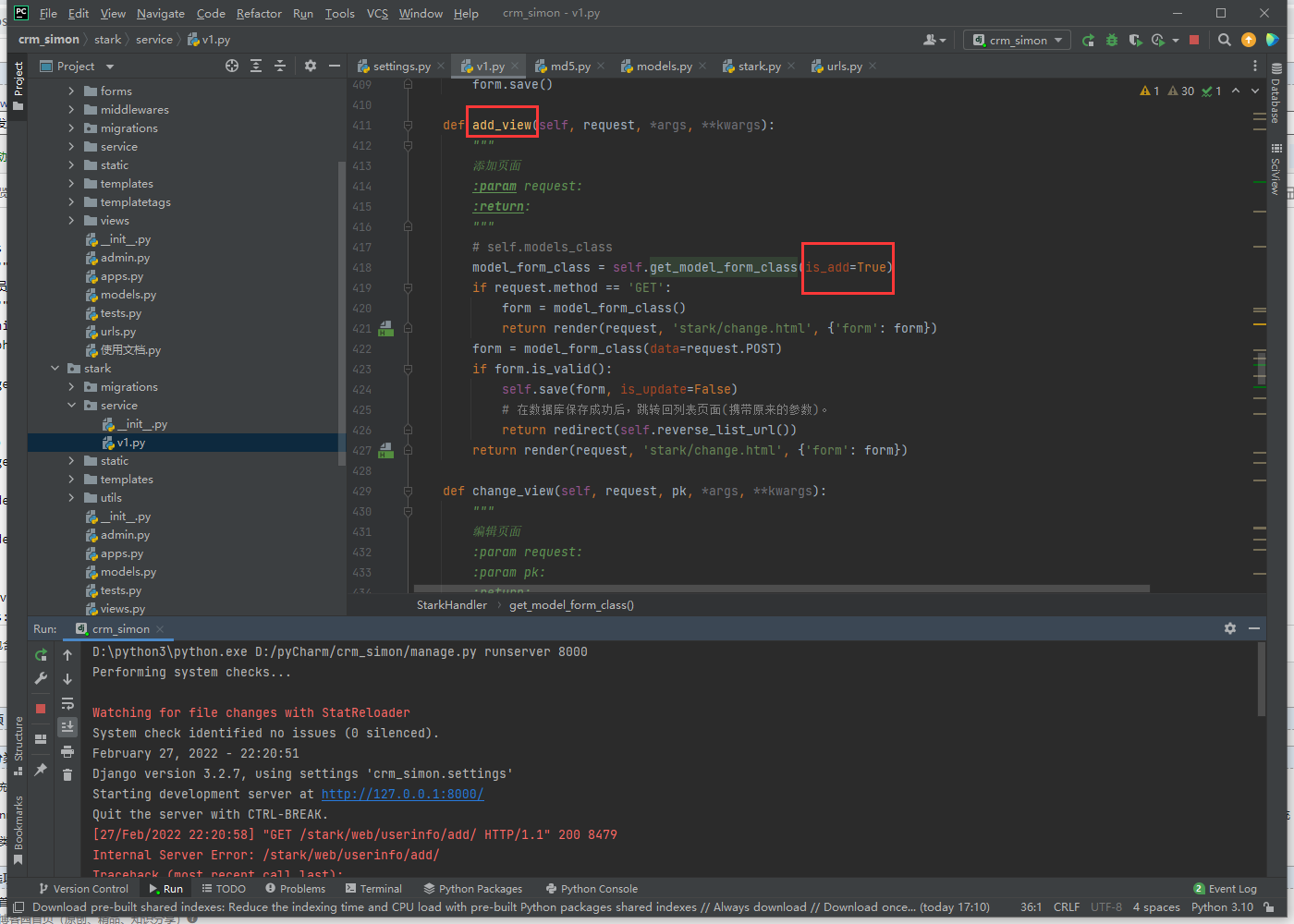The image size is (1294, 924).
Task: Click the IDE update arrow icon
Action: click(x=1249, y=40)
